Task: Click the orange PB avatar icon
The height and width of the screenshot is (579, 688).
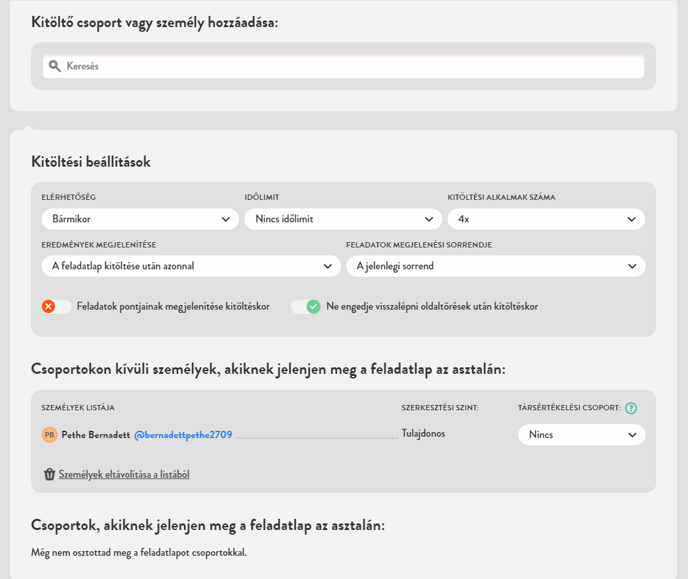Action: pyautogui.click(x=49, y=435)
